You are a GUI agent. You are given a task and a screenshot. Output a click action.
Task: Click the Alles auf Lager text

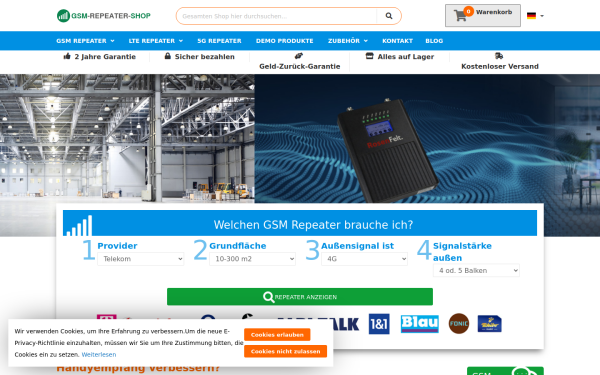pos(406,57)
